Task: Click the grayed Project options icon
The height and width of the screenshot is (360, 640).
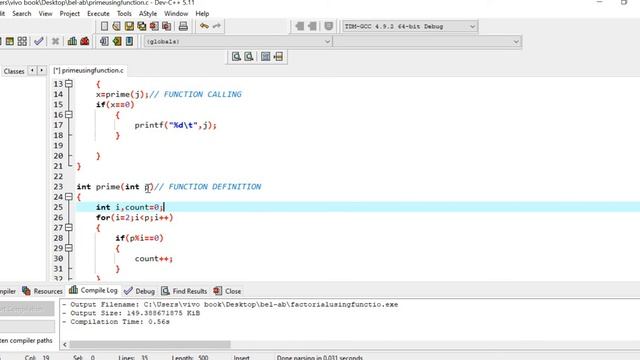Action: click(x=329, y=27)
